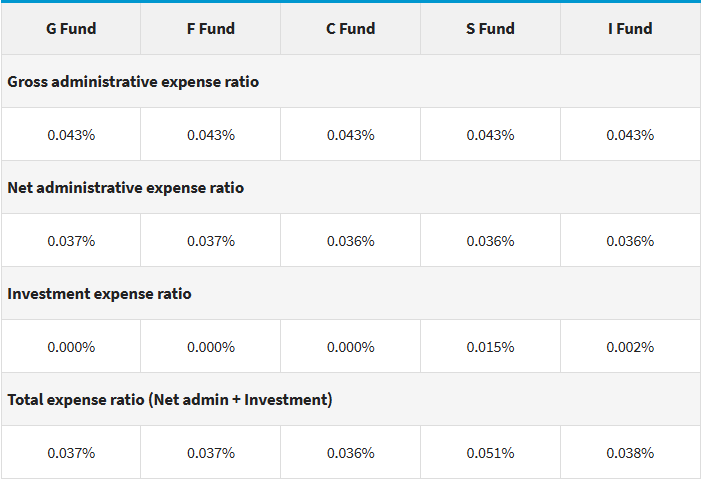This screenshot has height=481, width=704.
Task: Select G Fund gross administrative value 0.043%
Action: click(x=71, y=135)
